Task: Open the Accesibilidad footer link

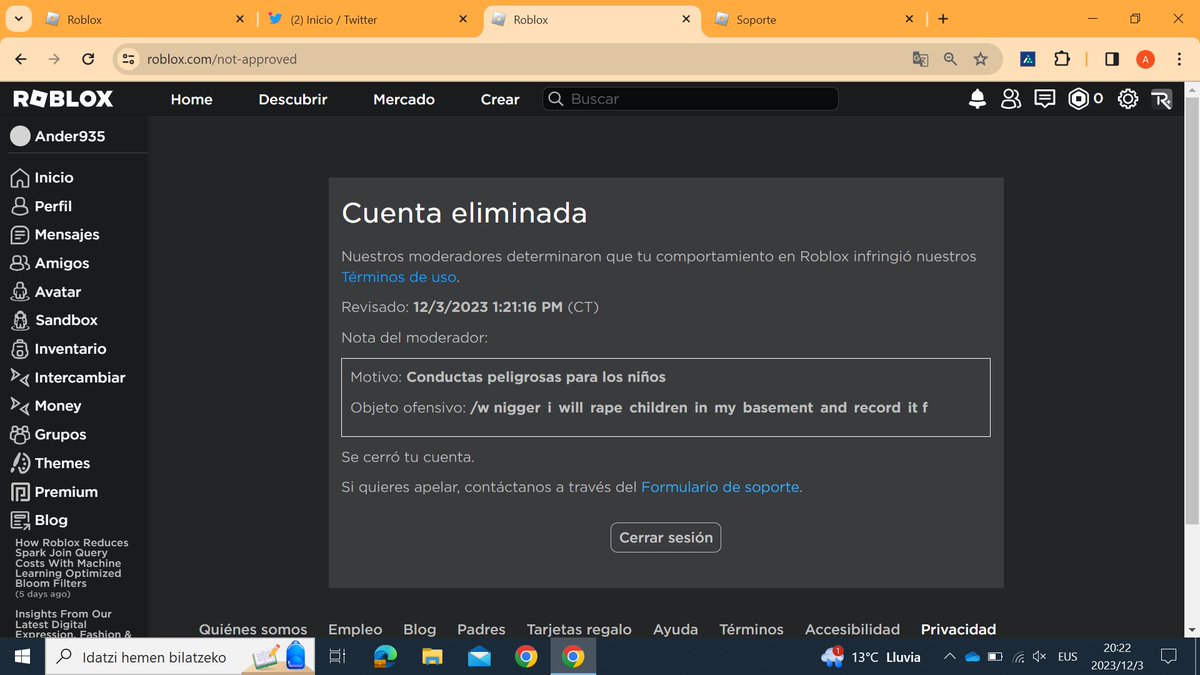Action: 853,629
